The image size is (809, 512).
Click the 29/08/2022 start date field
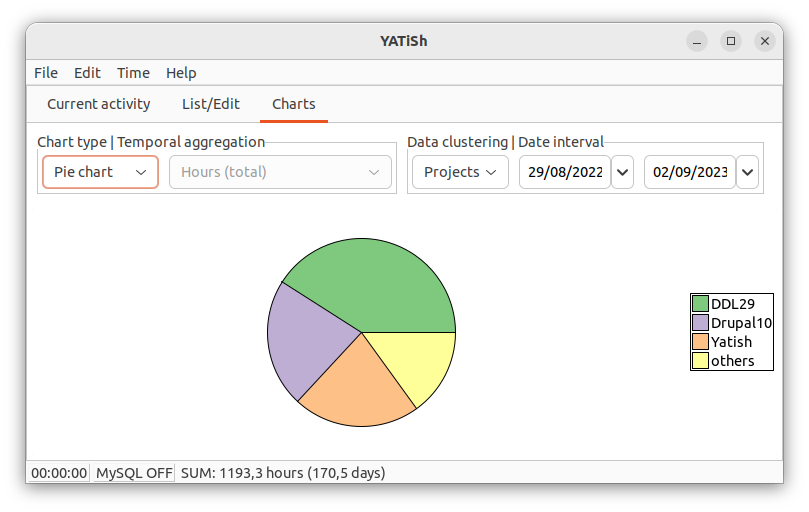pos(565,172)
